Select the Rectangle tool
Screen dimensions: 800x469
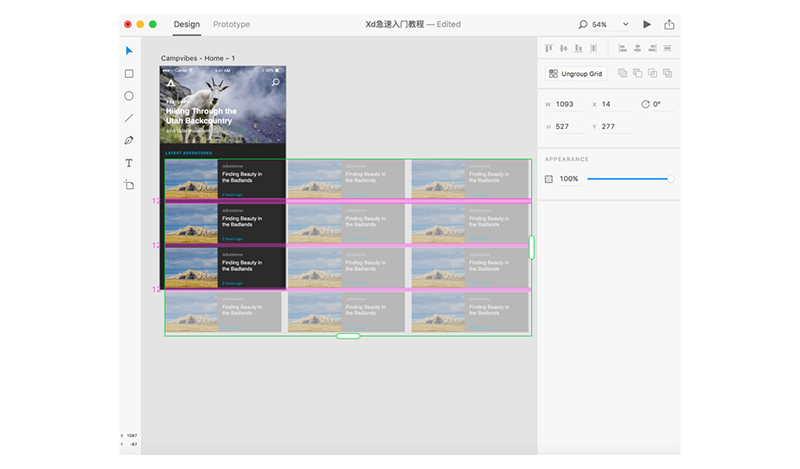[x=129, y=73]
